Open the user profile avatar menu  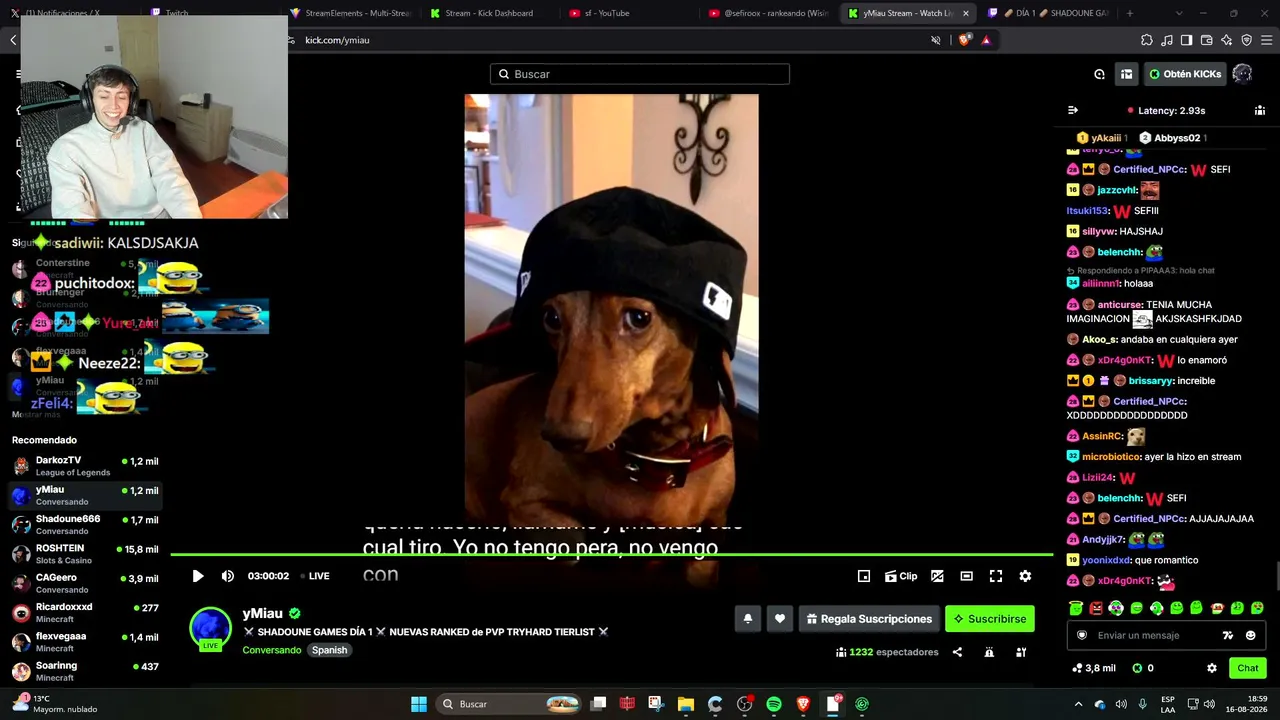(x=1242, y=74)
